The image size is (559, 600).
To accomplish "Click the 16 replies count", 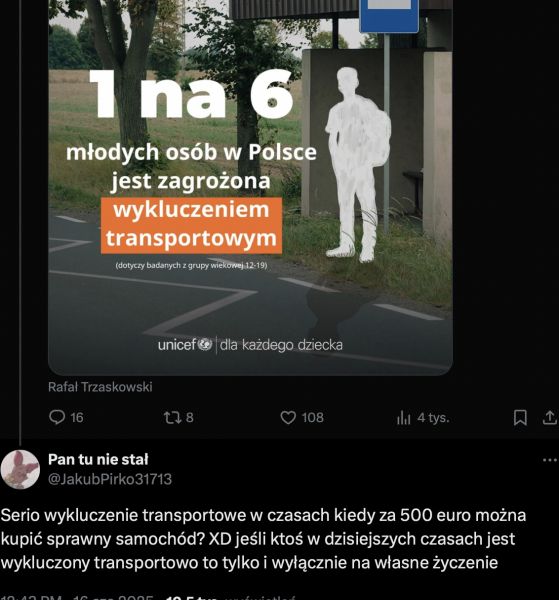I will (x=77, y=417).
